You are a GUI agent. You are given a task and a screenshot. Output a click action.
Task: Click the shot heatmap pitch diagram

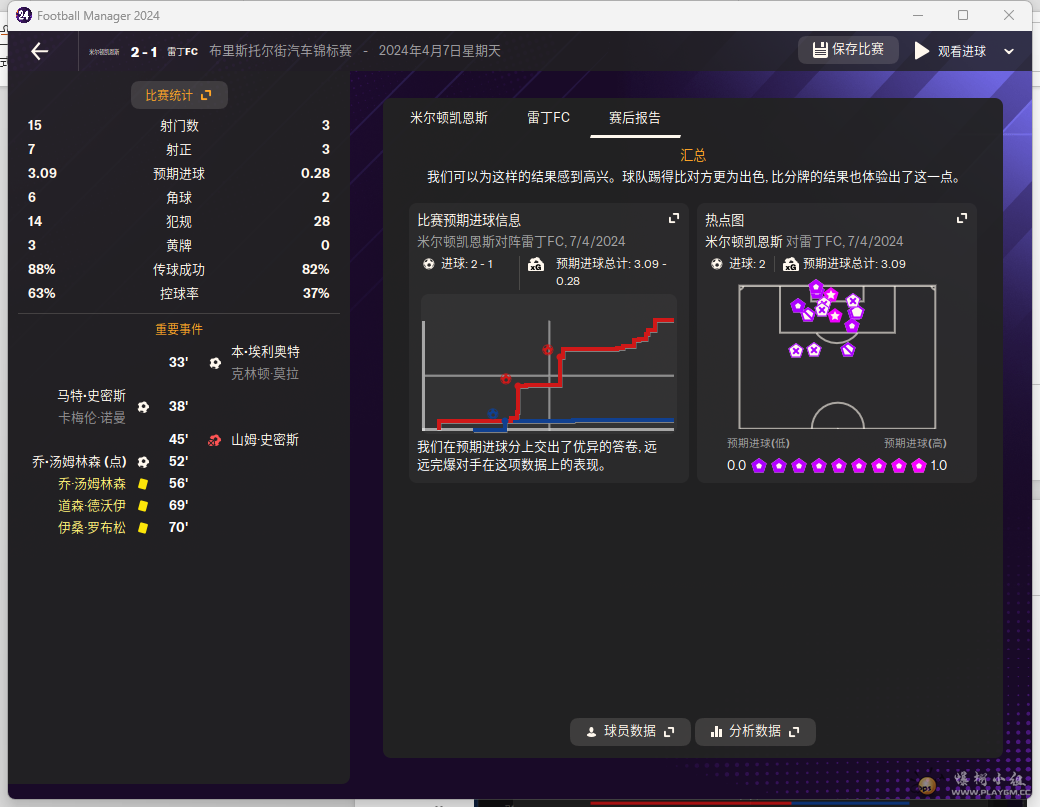click(837, 357)
